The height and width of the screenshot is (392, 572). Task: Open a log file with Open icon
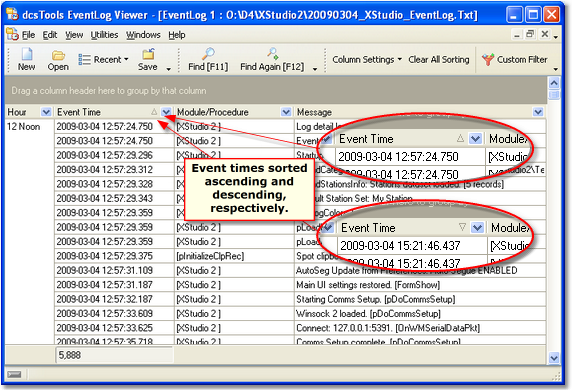coord(58,59)
